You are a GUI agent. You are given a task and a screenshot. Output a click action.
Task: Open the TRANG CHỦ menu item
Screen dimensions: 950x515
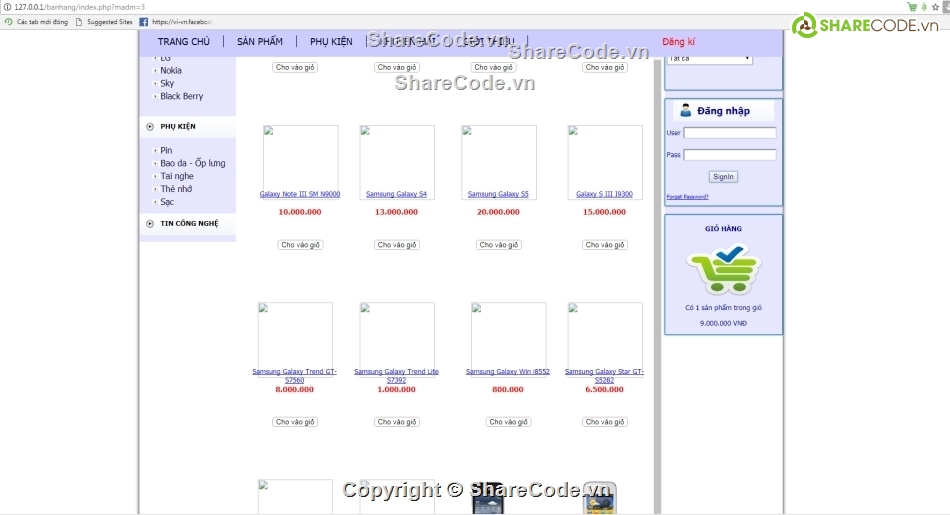(x=184, y=42)
